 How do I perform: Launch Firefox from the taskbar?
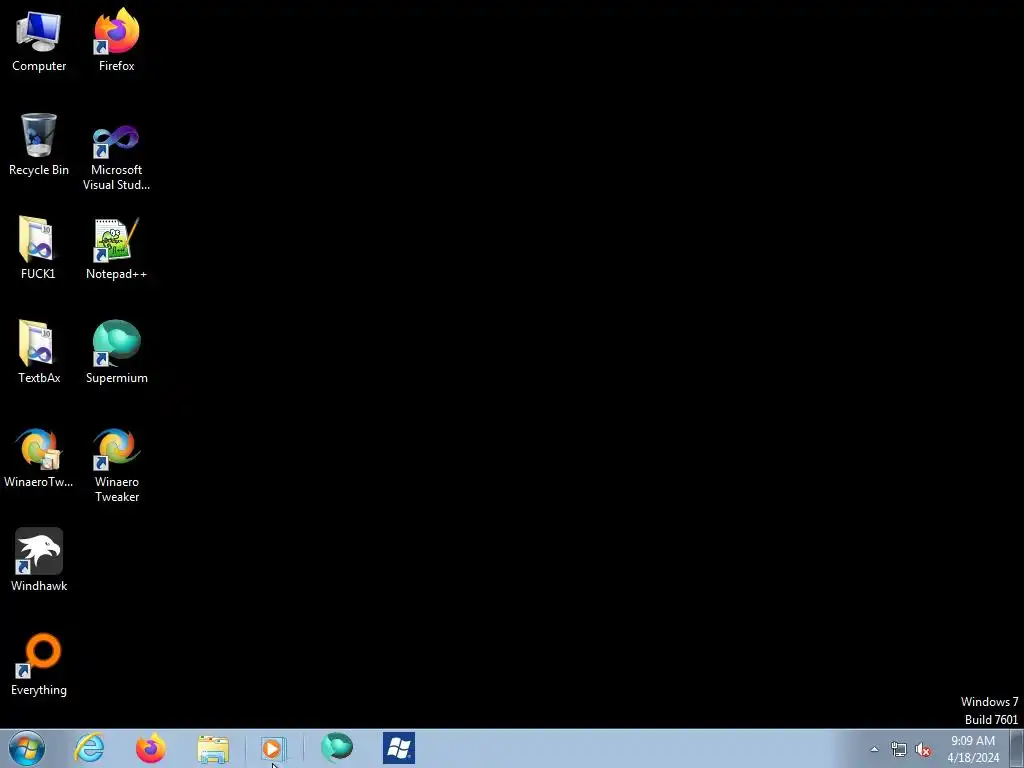pos(151,748)
